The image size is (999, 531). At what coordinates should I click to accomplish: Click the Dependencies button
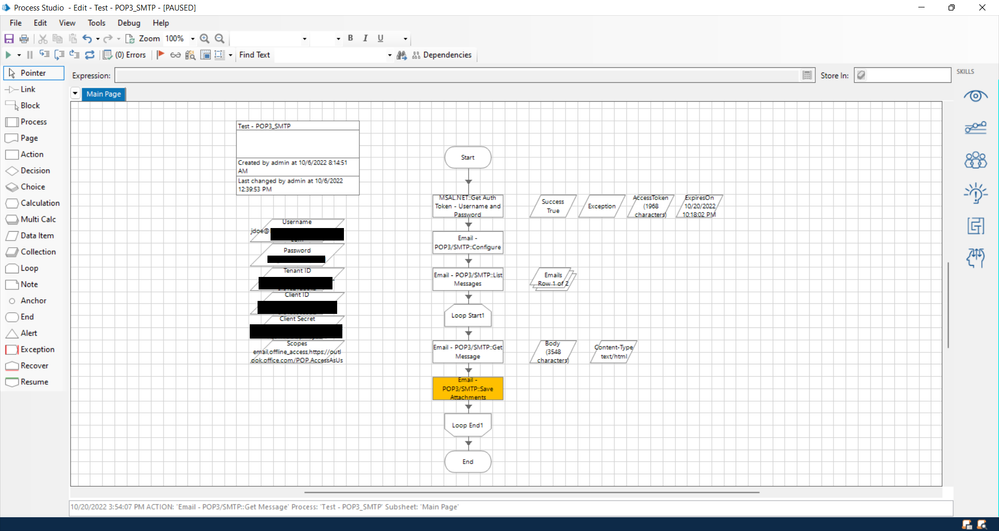coord(440,55)
